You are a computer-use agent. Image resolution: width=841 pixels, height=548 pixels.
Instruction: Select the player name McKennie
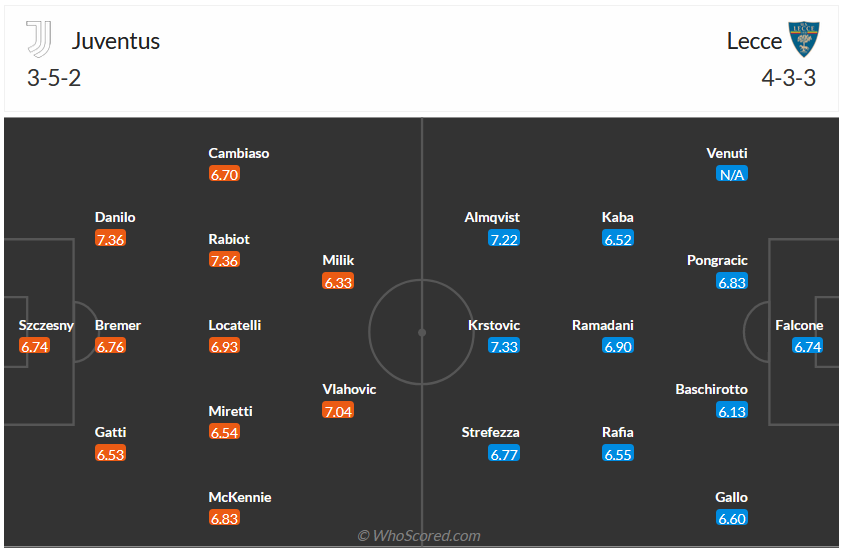click(240, 497)
